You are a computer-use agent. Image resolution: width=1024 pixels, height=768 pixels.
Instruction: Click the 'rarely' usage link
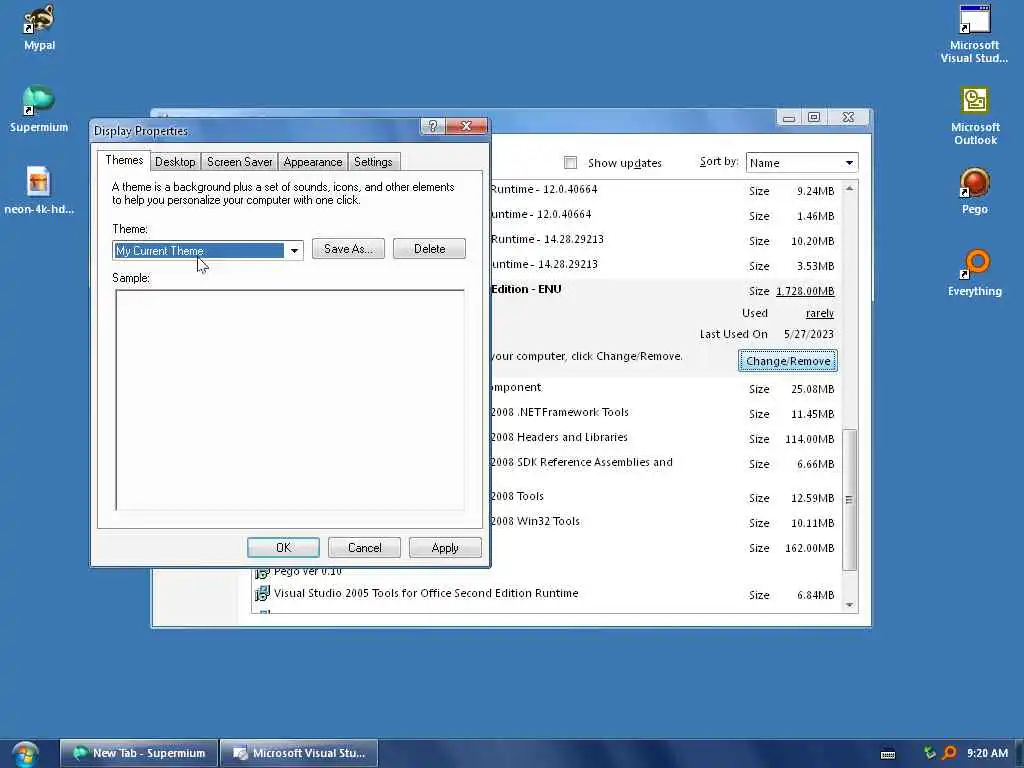(820, 313)
